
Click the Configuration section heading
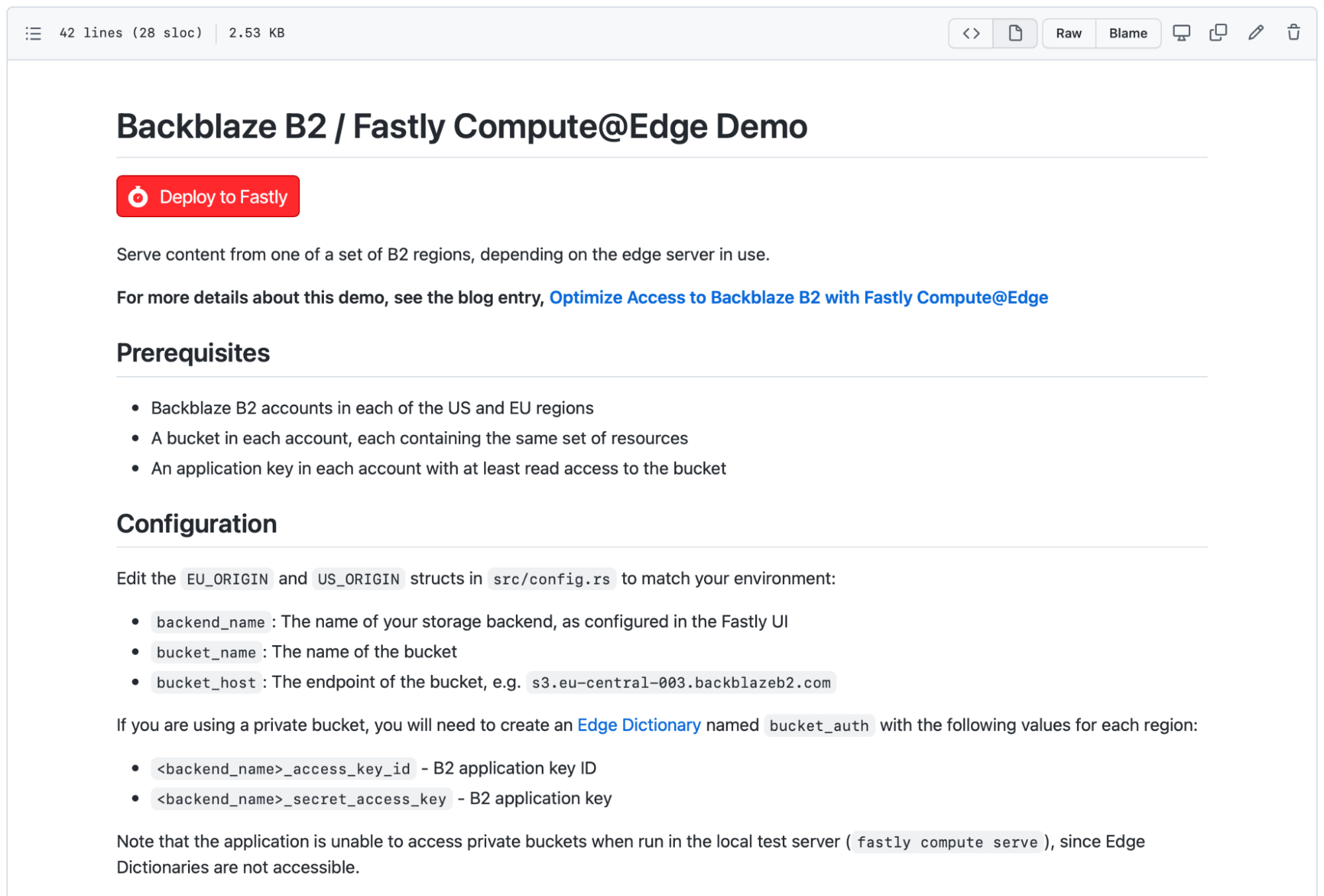pos(197,523)
